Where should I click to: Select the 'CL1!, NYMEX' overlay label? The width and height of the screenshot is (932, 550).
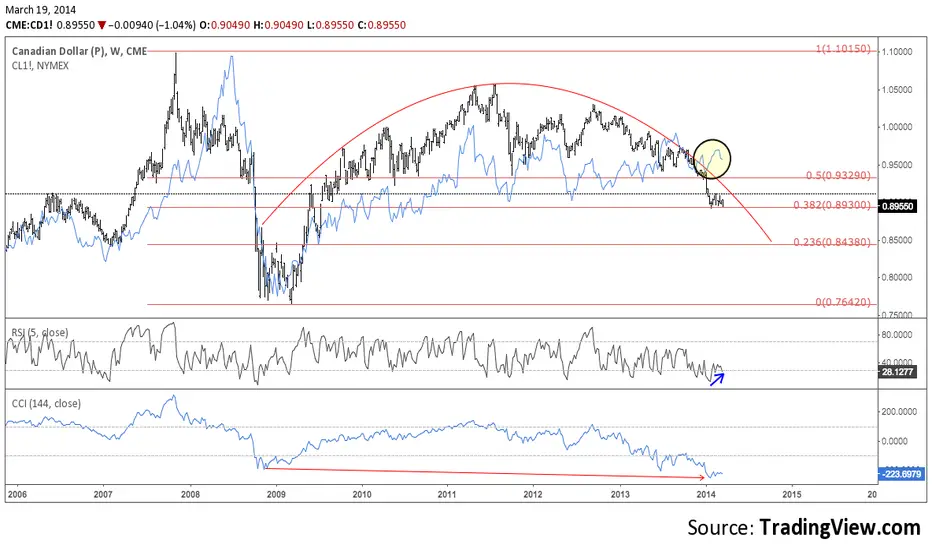click(x=40, y=65)
